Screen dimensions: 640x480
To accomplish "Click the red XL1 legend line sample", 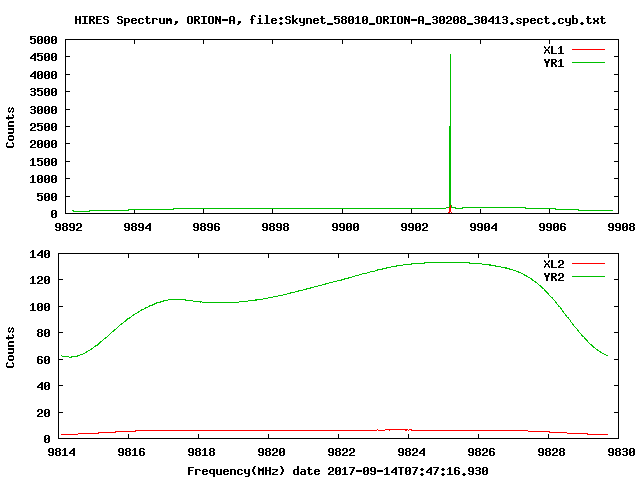I will (x=588, y=50).
